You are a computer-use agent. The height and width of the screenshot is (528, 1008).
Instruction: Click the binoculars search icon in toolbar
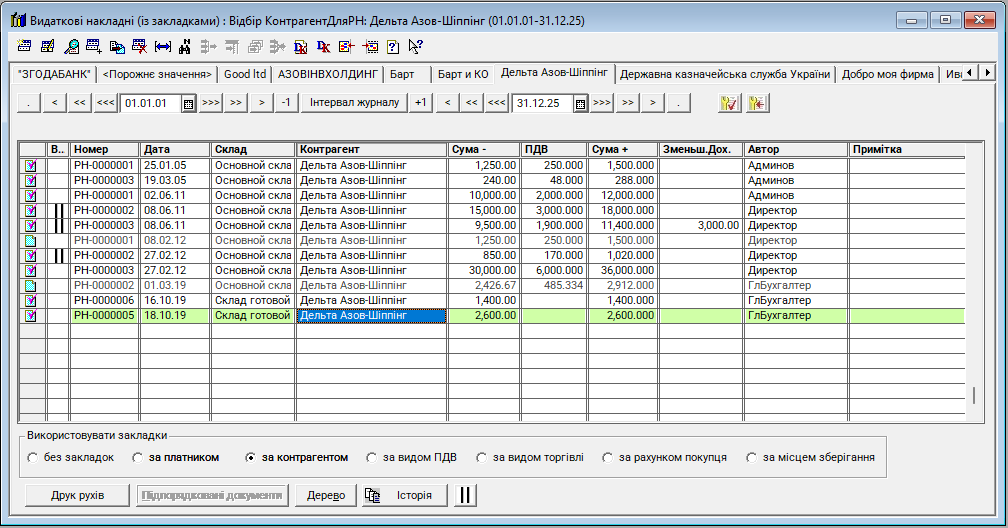coord(185,46)
